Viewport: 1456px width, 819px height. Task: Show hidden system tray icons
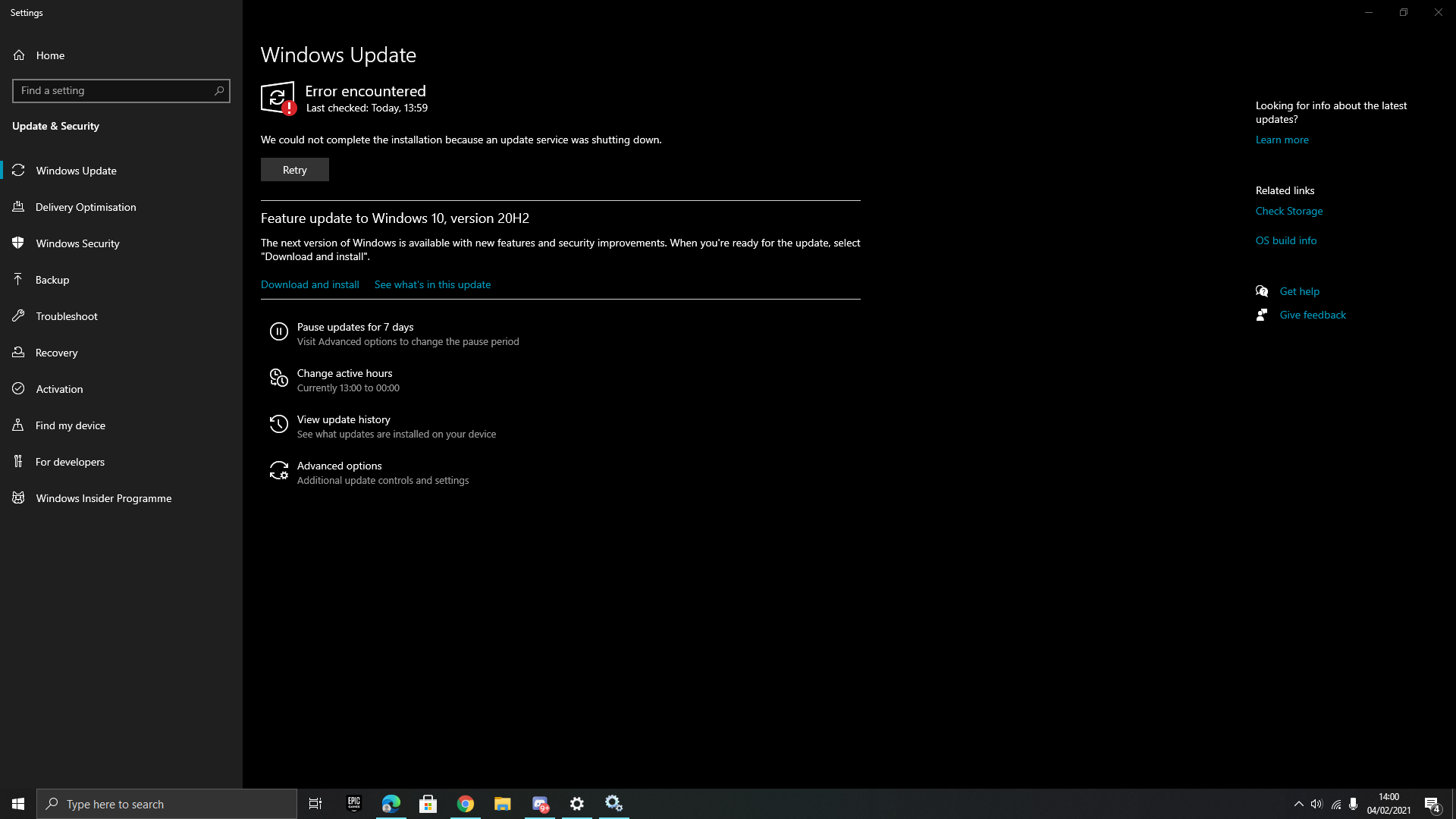[x=1298, y=804]
